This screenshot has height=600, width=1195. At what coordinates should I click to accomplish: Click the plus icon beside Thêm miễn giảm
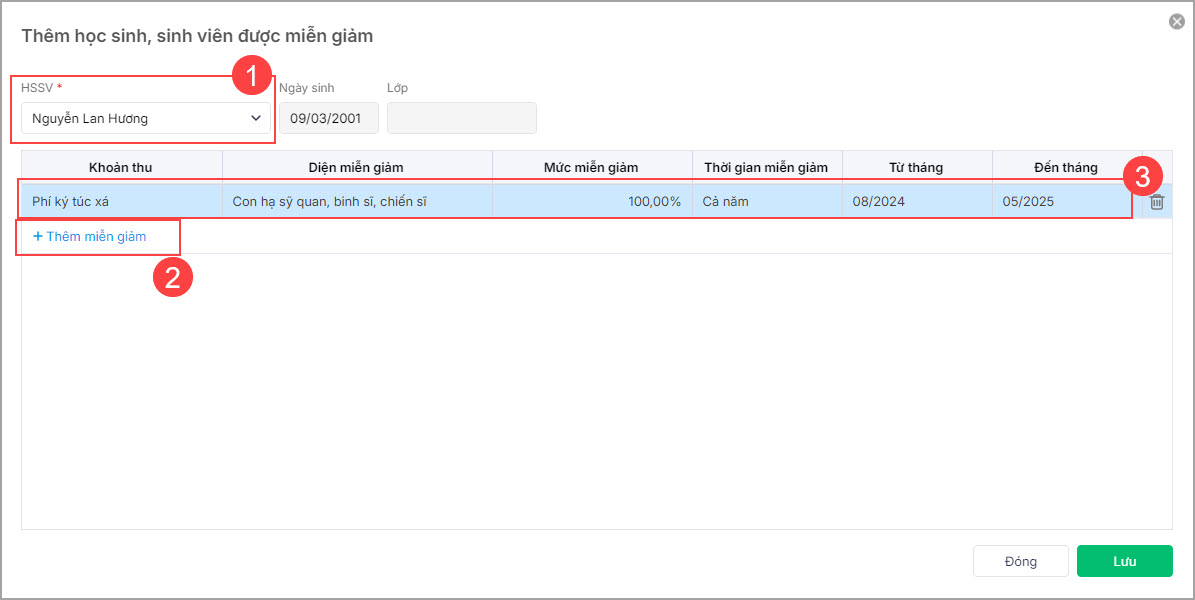tap(38, 237)
